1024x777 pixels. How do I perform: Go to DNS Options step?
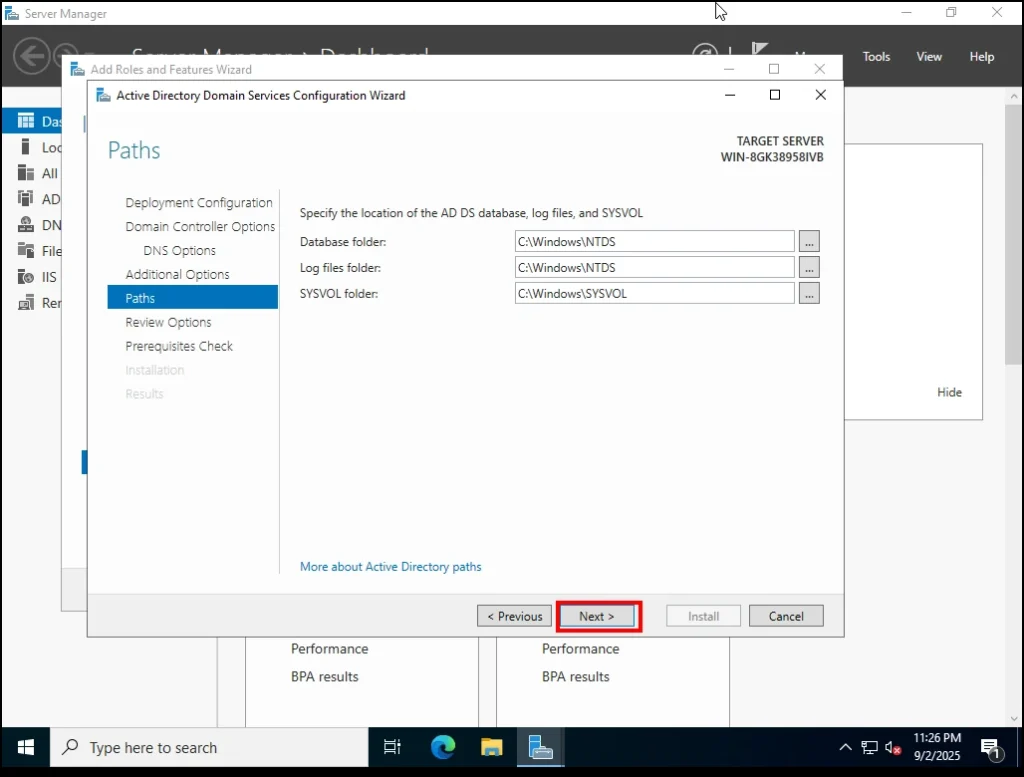pos(180,251)
